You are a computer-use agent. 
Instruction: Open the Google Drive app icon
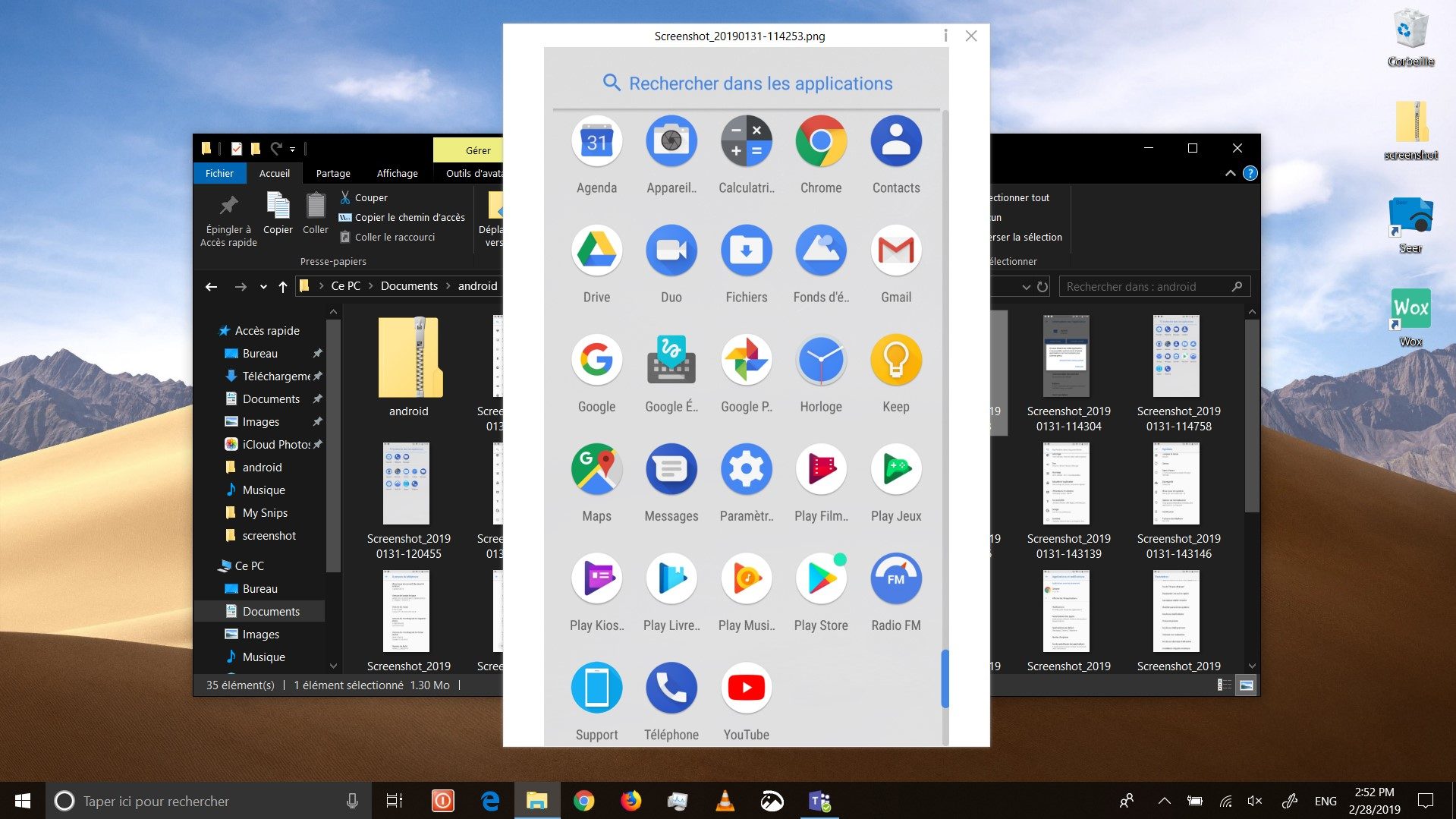[x=596, y=250]
